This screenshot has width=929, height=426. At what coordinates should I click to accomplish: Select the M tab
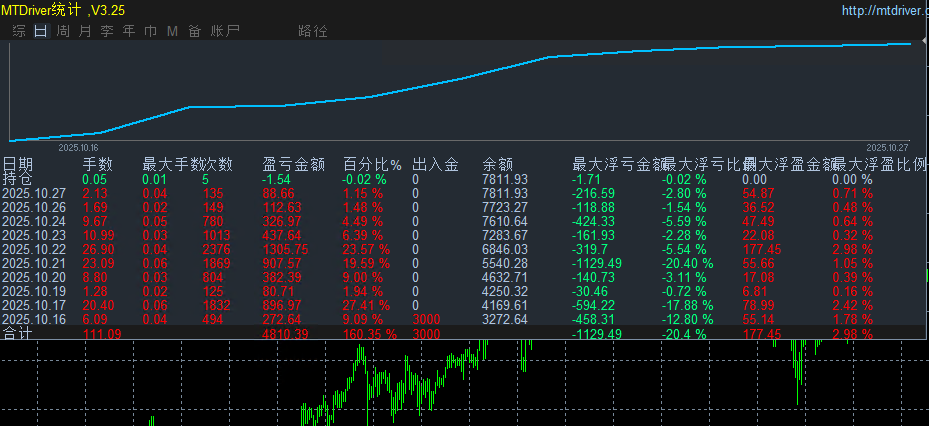tap(172, 31)
